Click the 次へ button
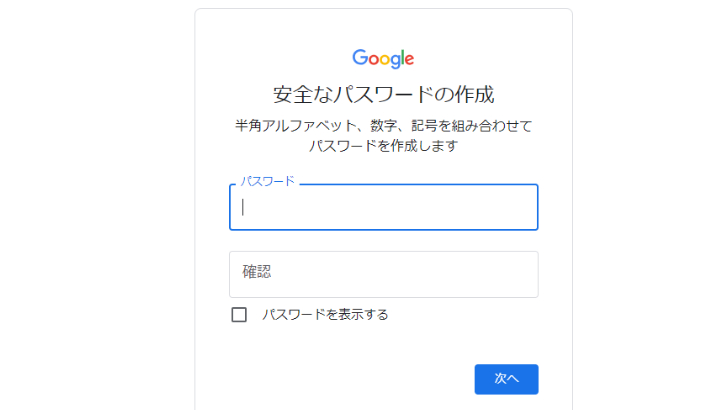Image resolution: width=728 pixels, height=410 pixels. point(506,379)
